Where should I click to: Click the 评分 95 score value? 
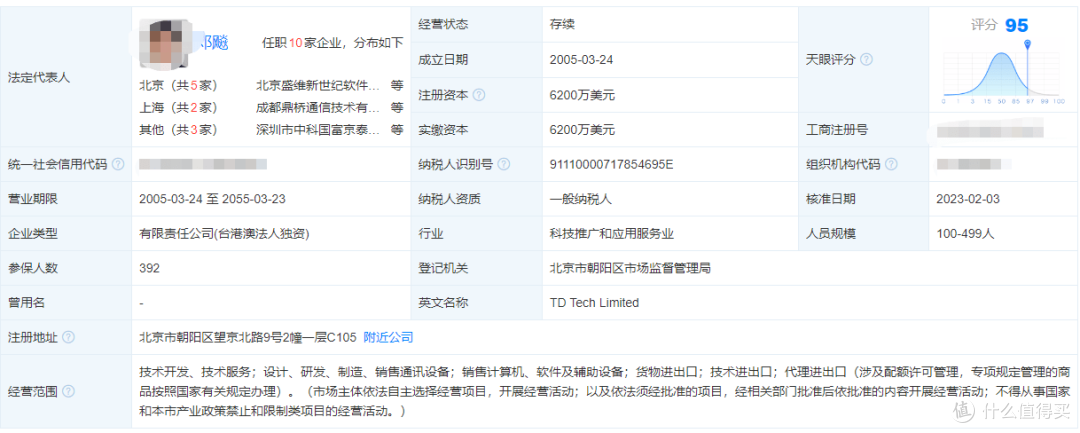999,25
